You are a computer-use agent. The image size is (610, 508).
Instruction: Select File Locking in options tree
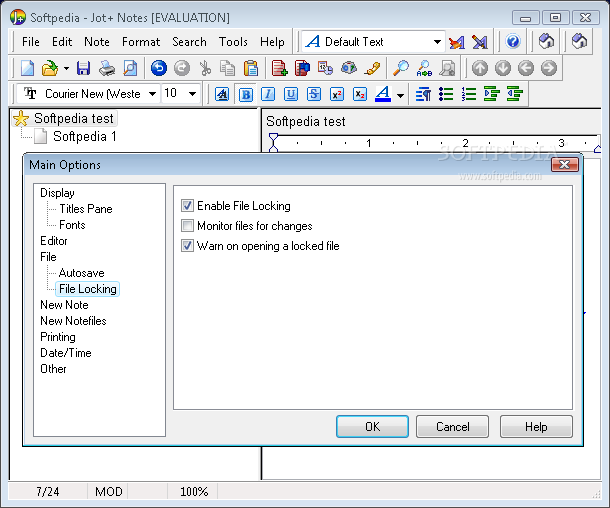pos(88,289)
